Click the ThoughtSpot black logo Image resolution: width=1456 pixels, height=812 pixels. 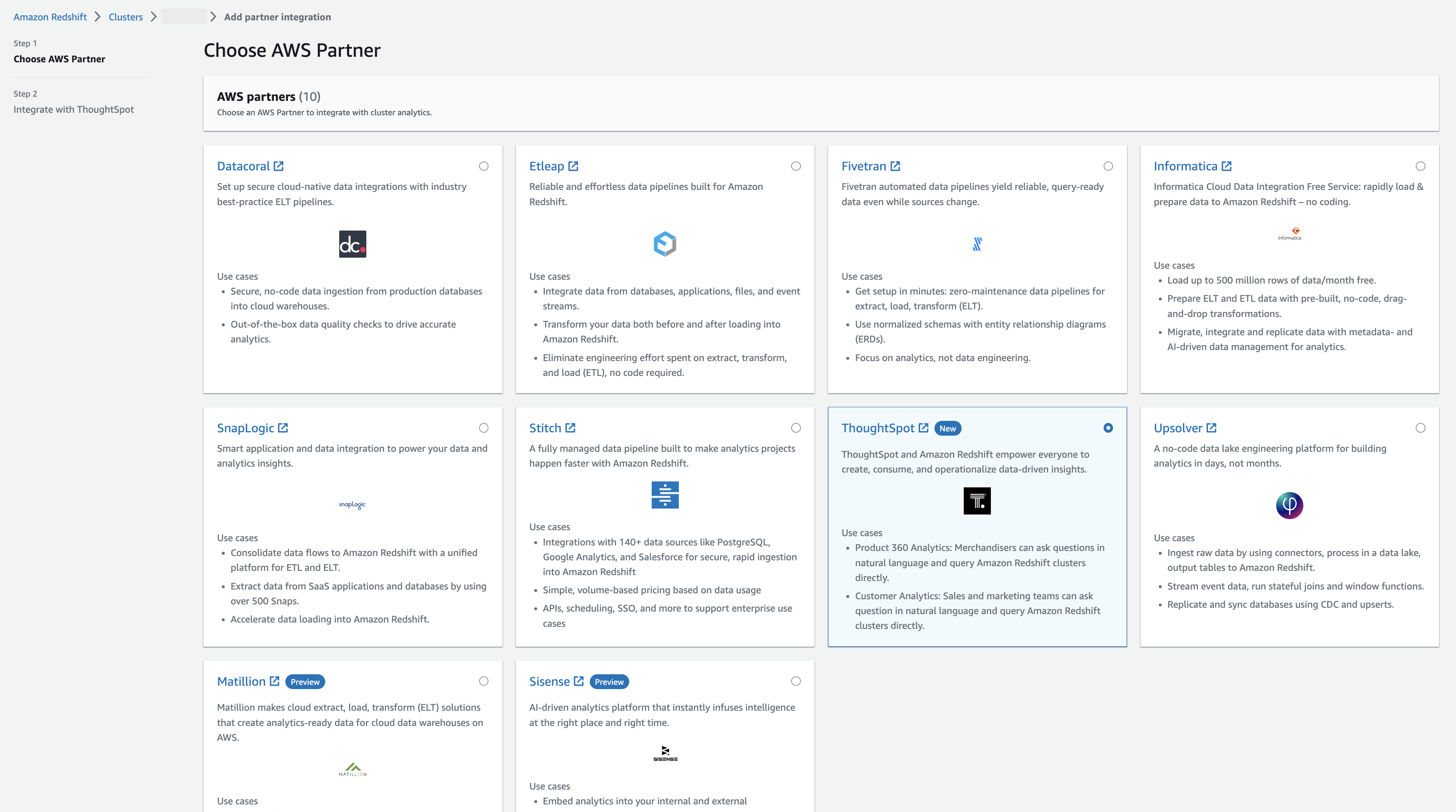977,501
